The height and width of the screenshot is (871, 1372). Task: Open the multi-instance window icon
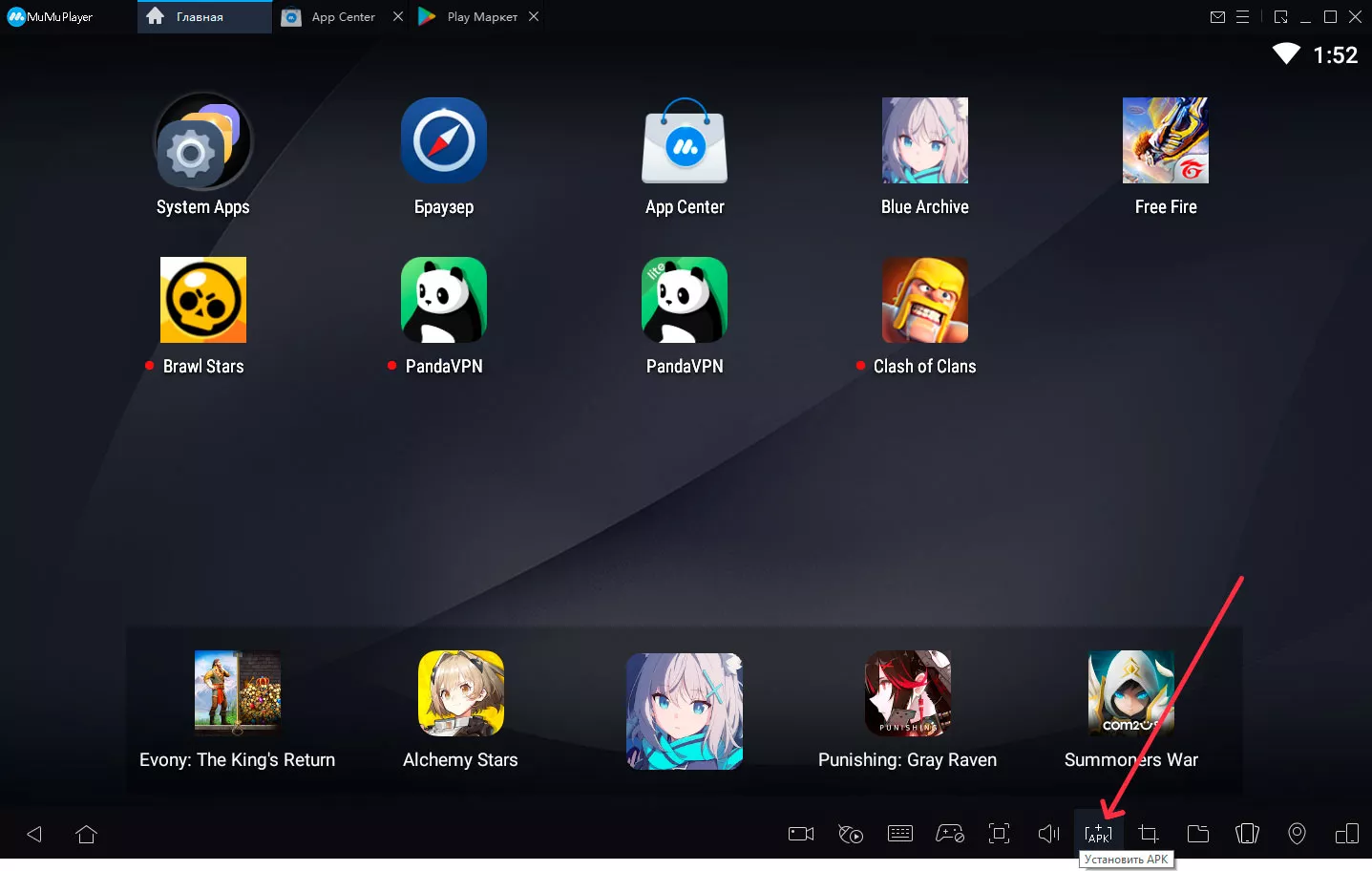[x=1347, y=834]
